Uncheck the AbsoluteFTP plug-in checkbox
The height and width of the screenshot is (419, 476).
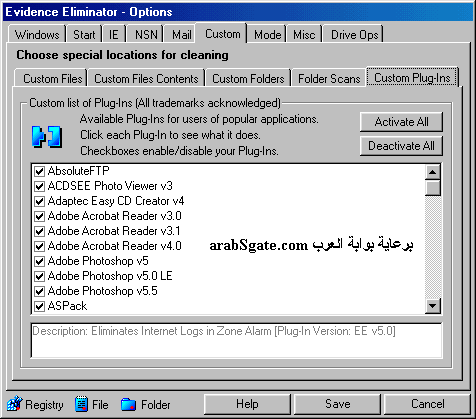point(39,171)
